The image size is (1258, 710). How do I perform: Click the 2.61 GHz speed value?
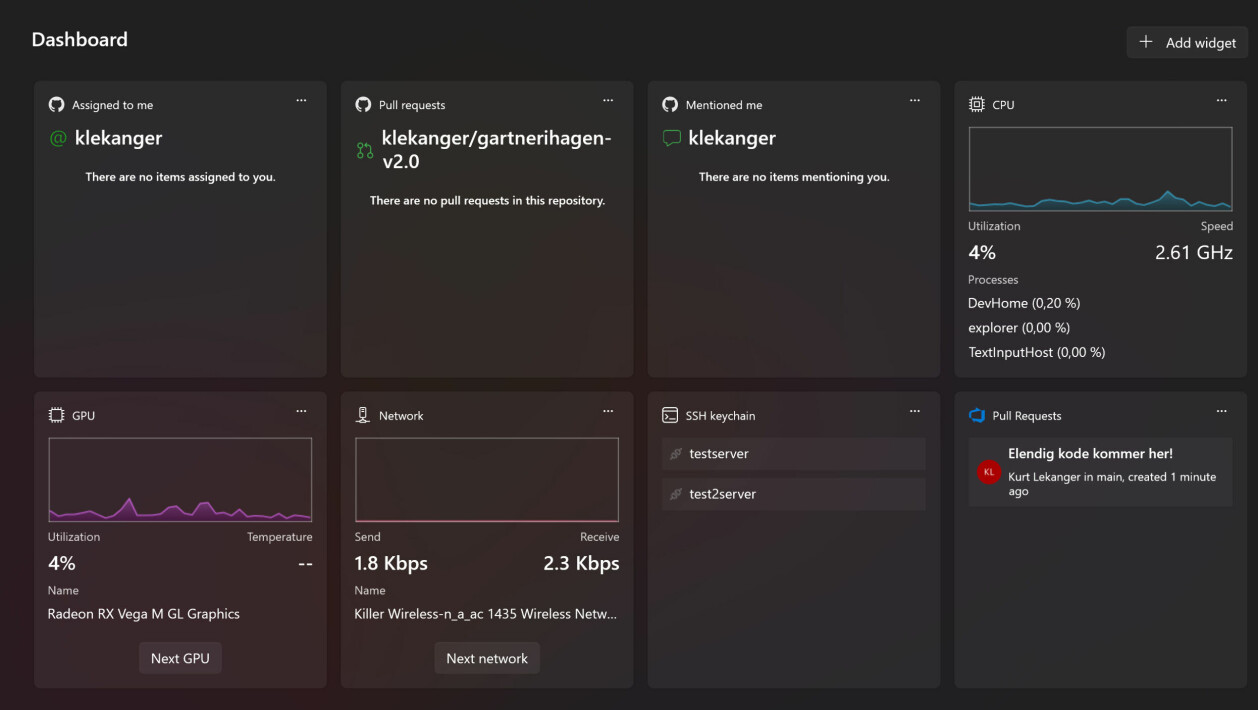(1194, 253)
